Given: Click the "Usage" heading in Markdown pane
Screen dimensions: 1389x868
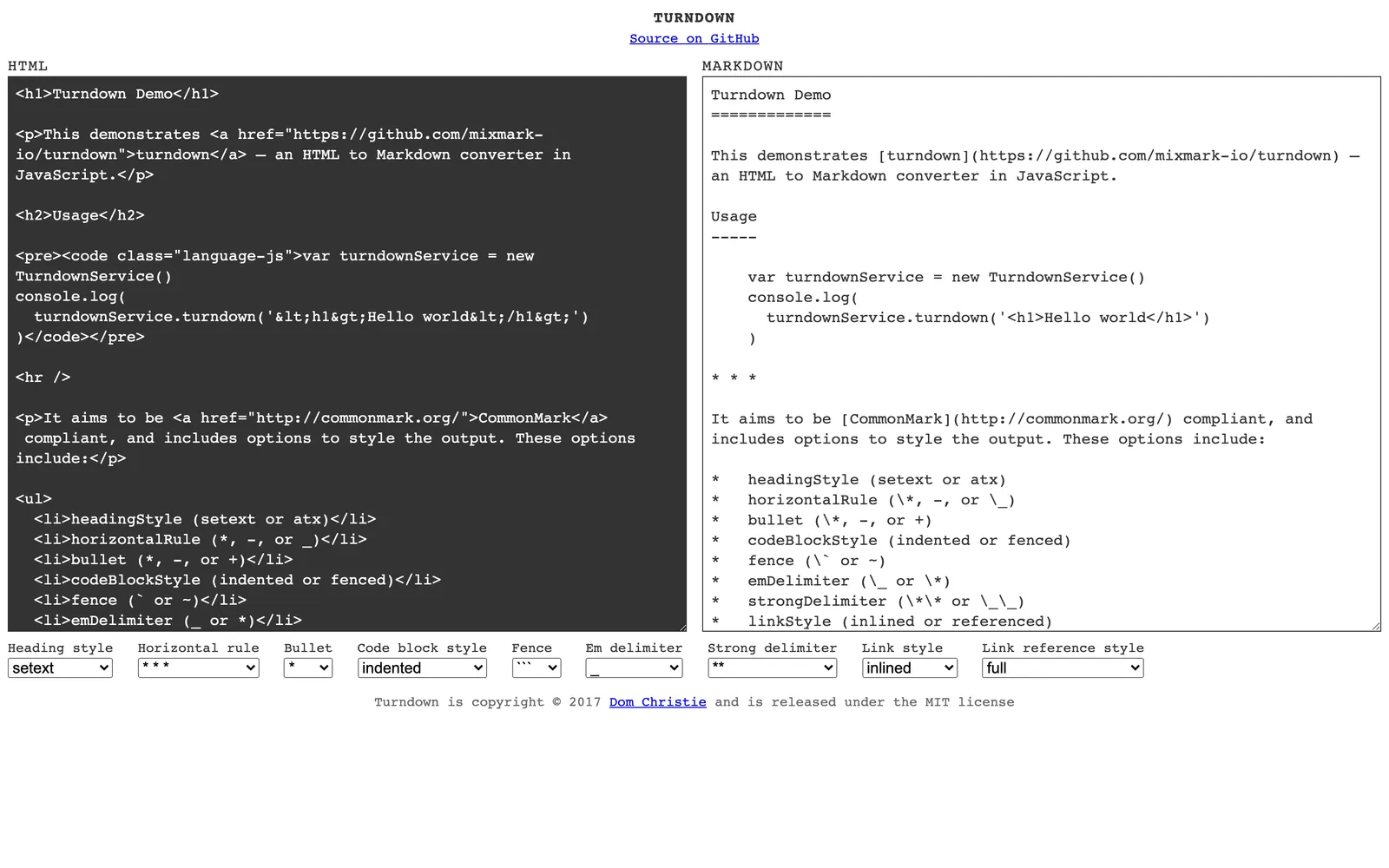Looking at the screenshot, I should coord(734,216).
